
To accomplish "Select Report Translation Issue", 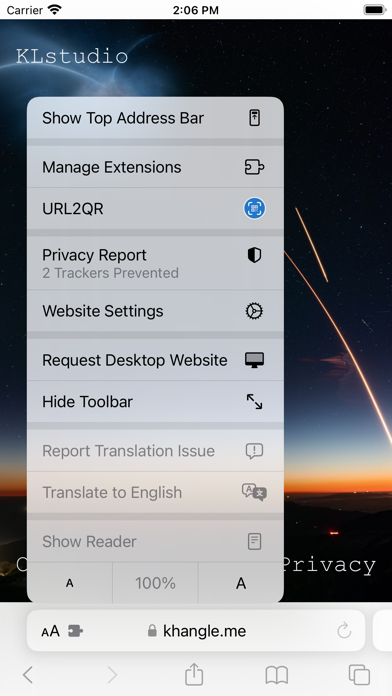I will click(155, 451).
